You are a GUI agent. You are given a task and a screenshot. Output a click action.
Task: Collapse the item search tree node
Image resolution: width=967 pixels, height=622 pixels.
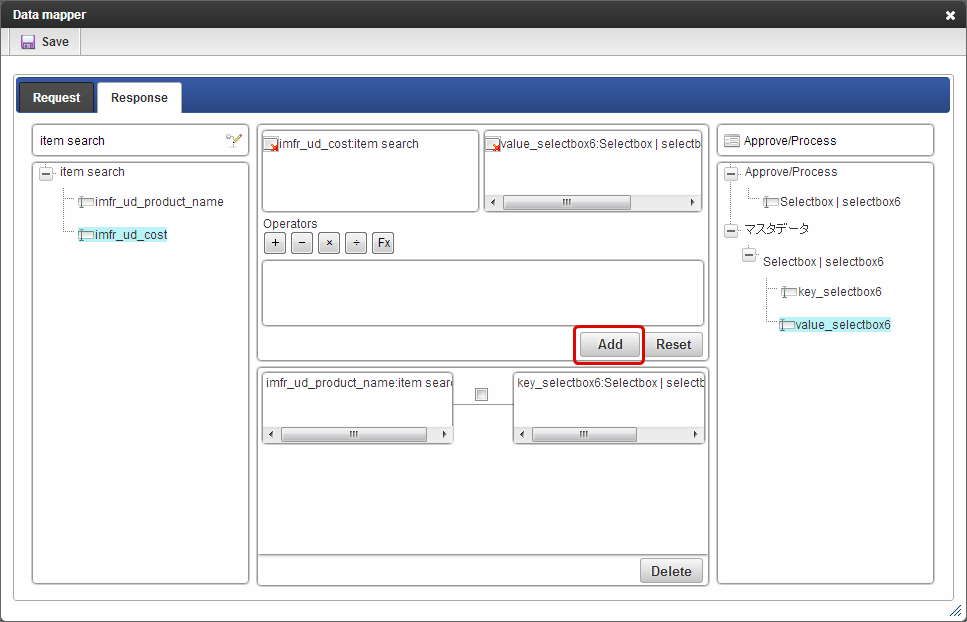pos(46,173)
